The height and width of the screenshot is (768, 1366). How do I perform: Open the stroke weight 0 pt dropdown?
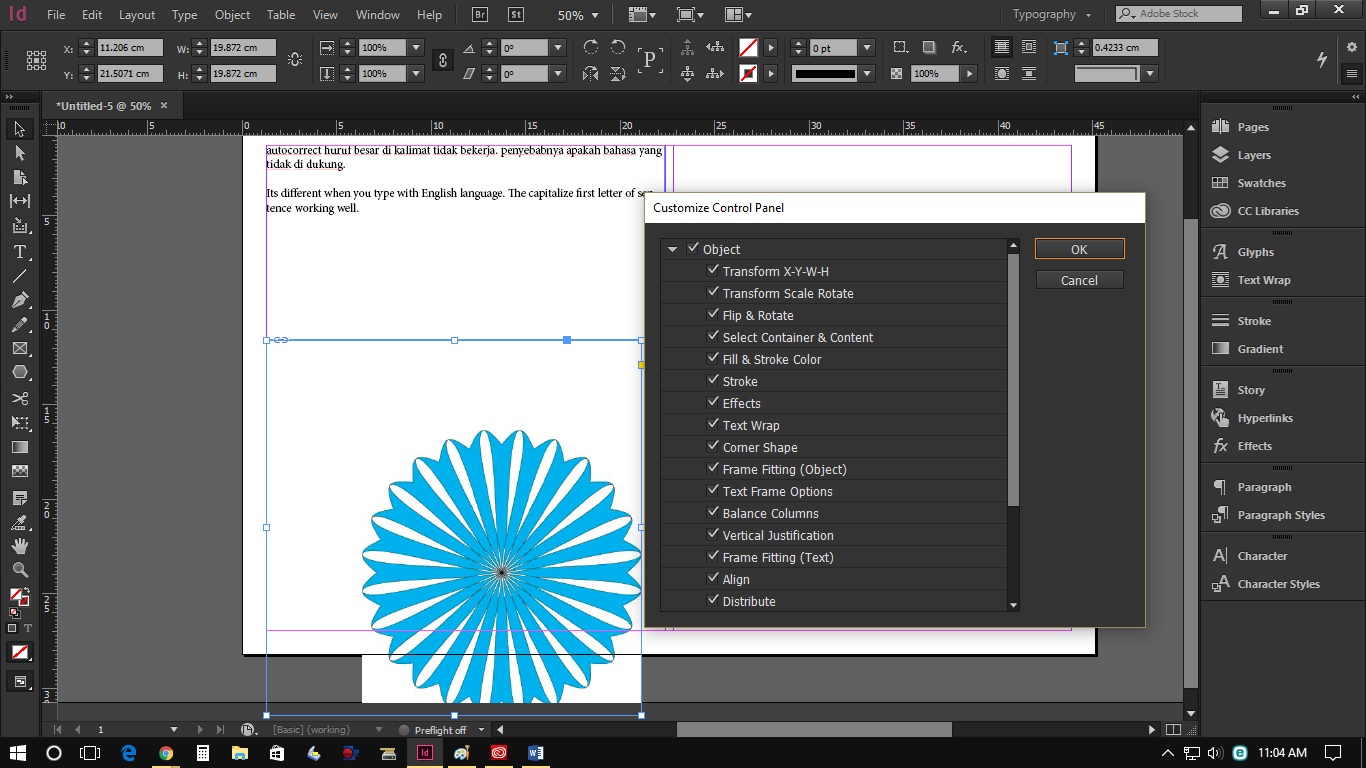tap(867, 48)
